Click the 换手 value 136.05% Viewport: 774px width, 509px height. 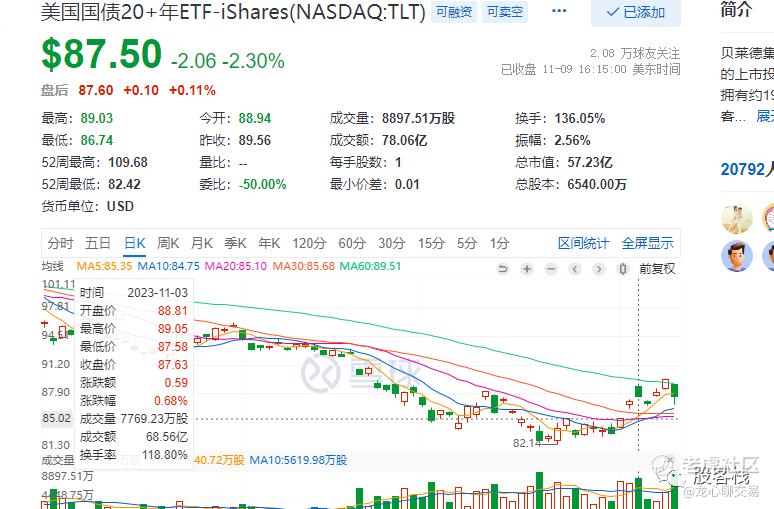tap(580, 118)
